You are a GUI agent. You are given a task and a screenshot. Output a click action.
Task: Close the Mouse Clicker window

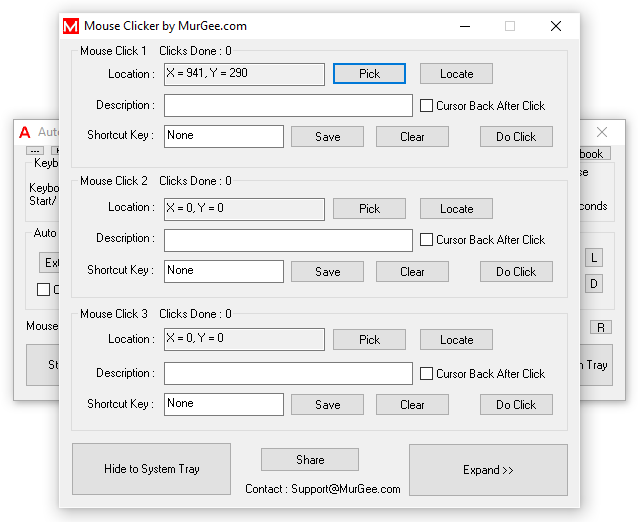(555, 26)
